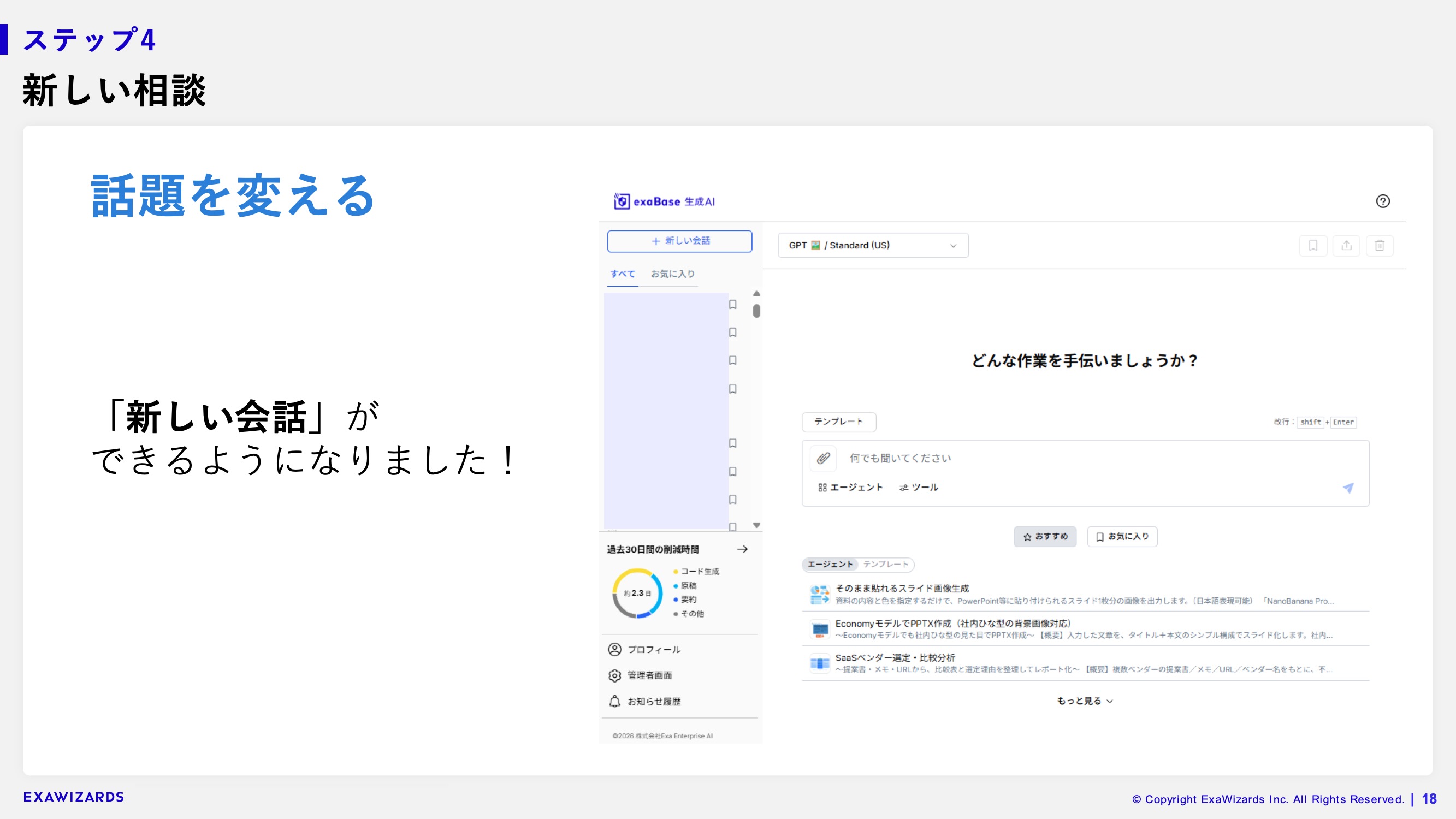Click the paperclip attach file icon
This screenshot has width=1456, height=819.
823,458
